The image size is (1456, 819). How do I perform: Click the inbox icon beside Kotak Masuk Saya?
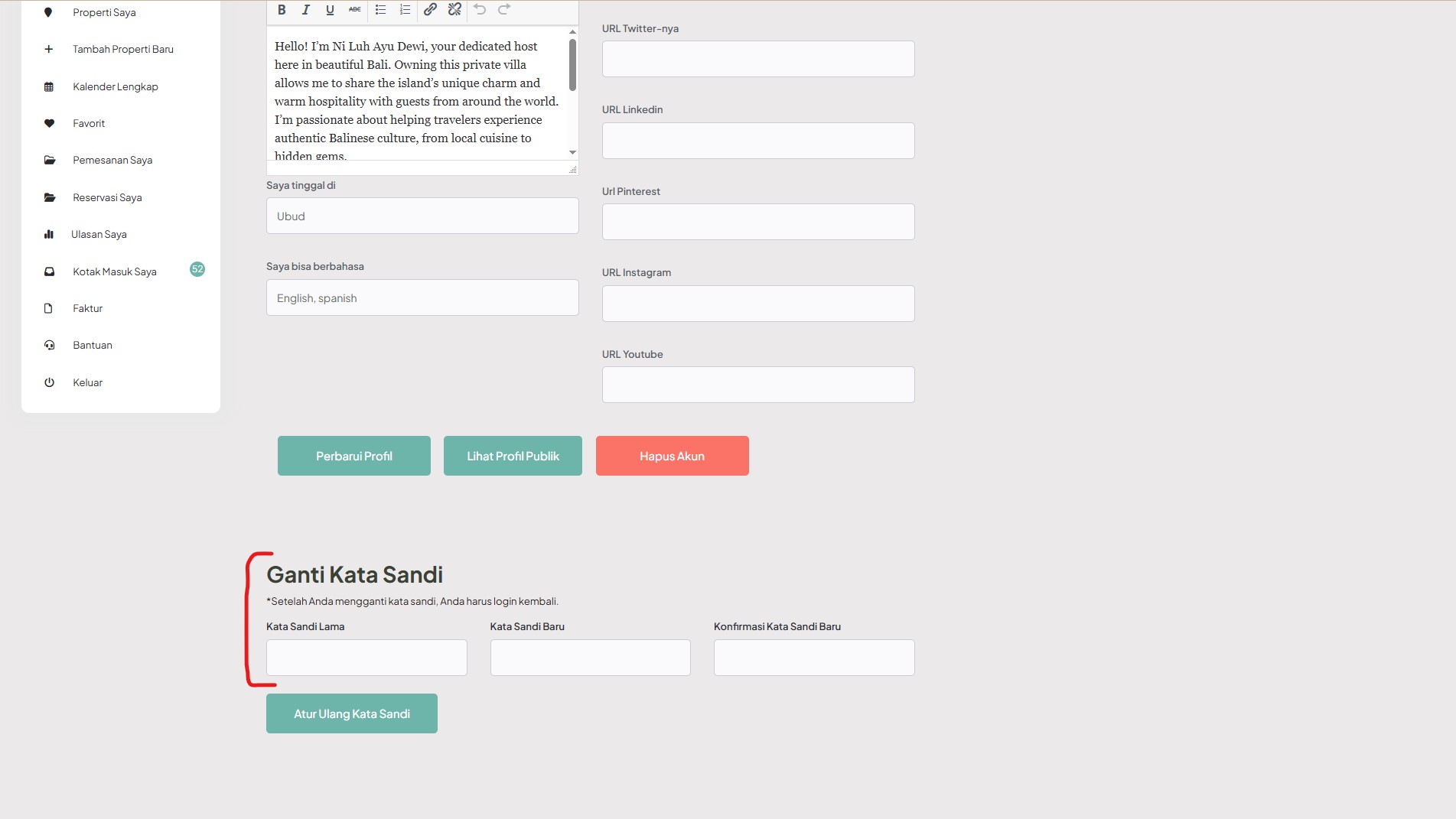point(49,271)
